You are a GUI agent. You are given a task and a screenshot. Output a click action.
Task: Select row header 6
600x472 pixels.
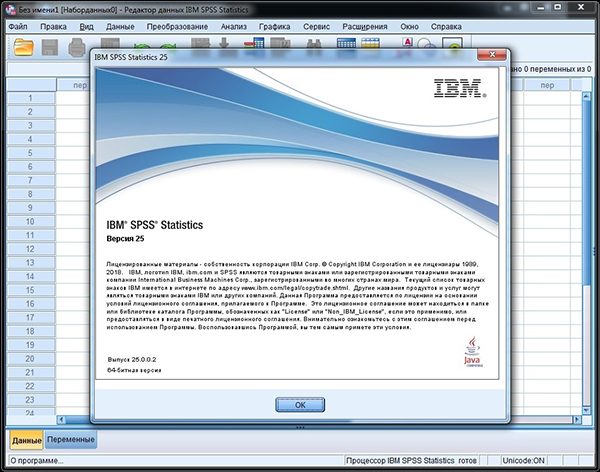[31, 167]
